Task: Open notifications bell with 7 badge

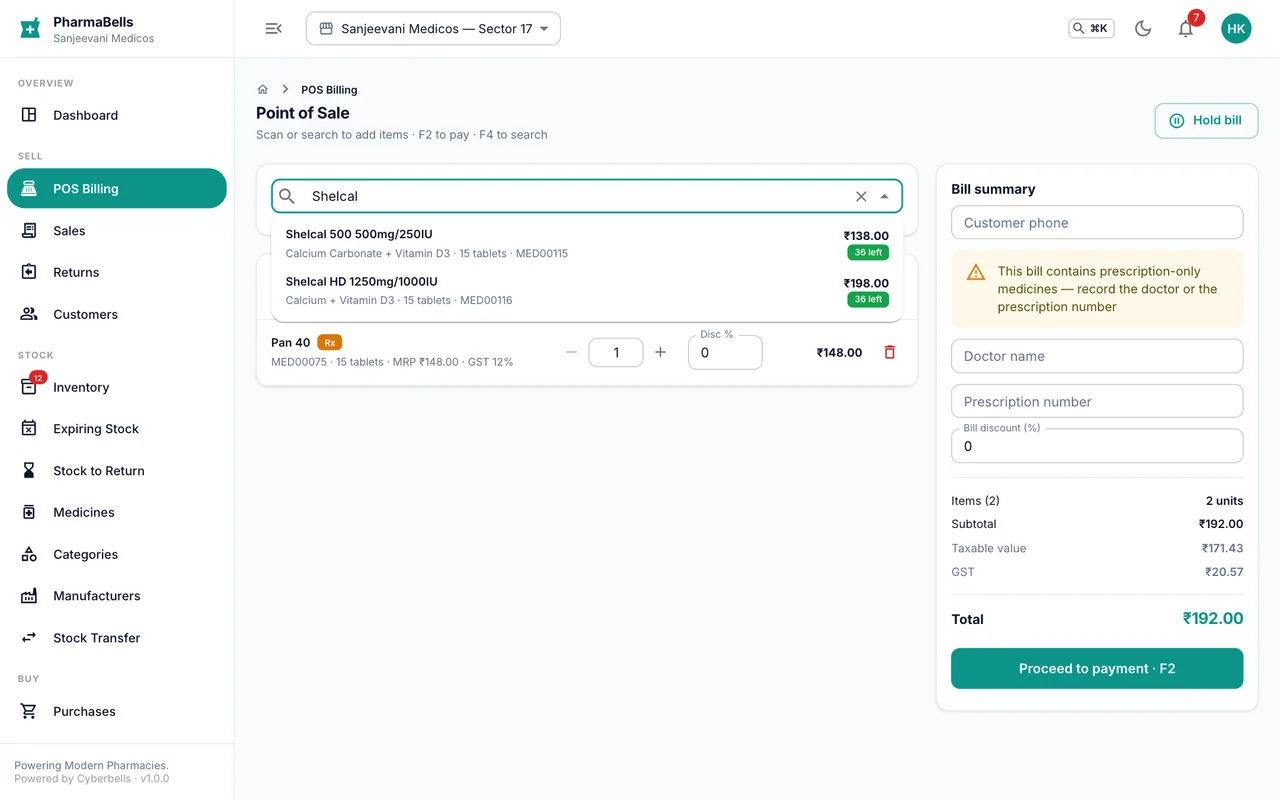Action: pos(1186,29)
